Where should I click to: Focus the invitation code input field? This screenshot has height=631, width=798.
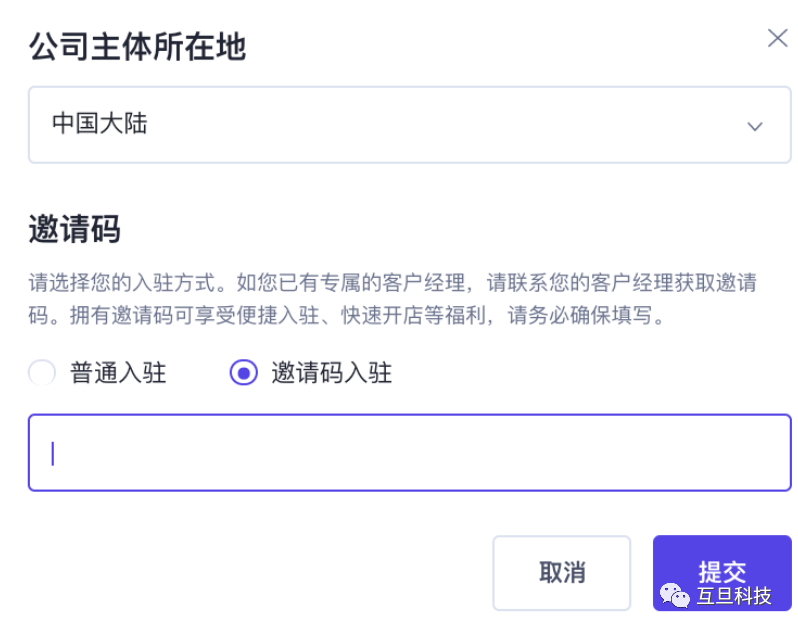tap(409, 453)
